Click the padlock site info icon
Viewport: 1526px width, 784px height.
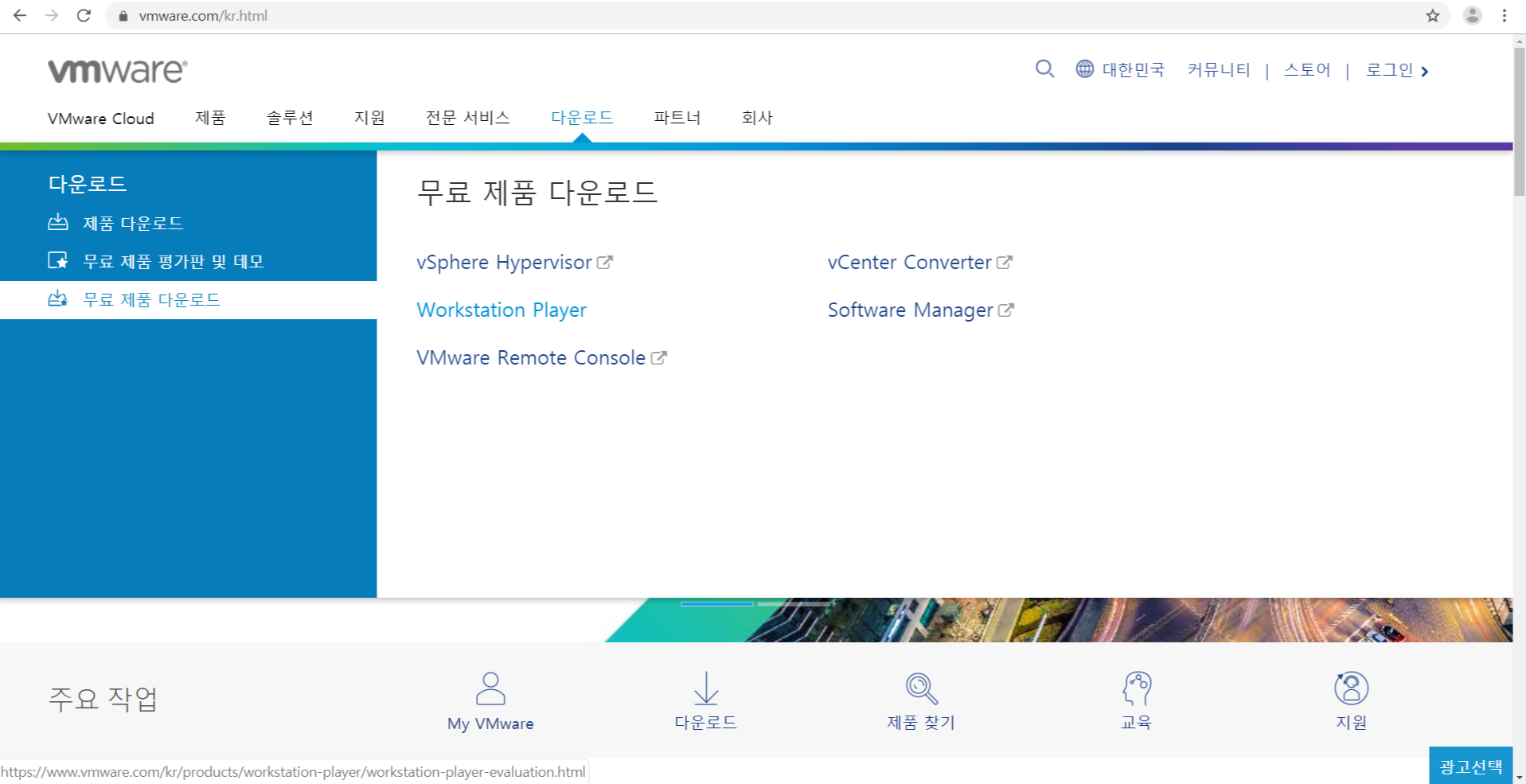point(123,16)
